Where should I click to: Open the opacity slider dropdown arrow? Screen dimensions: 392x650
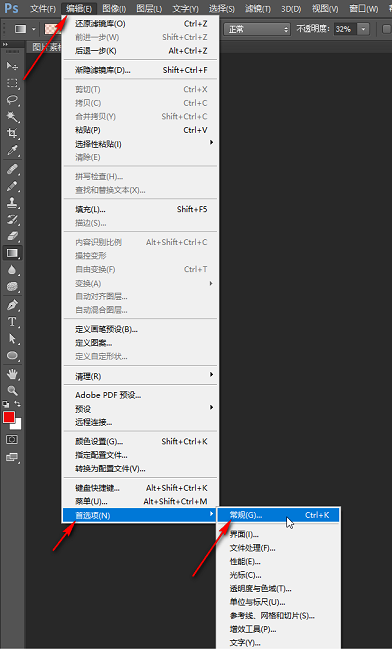point(363,29)
